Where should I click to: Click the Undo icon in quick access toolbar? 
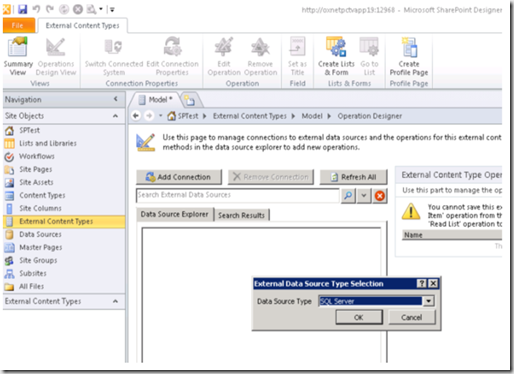(x=36, y=9)
